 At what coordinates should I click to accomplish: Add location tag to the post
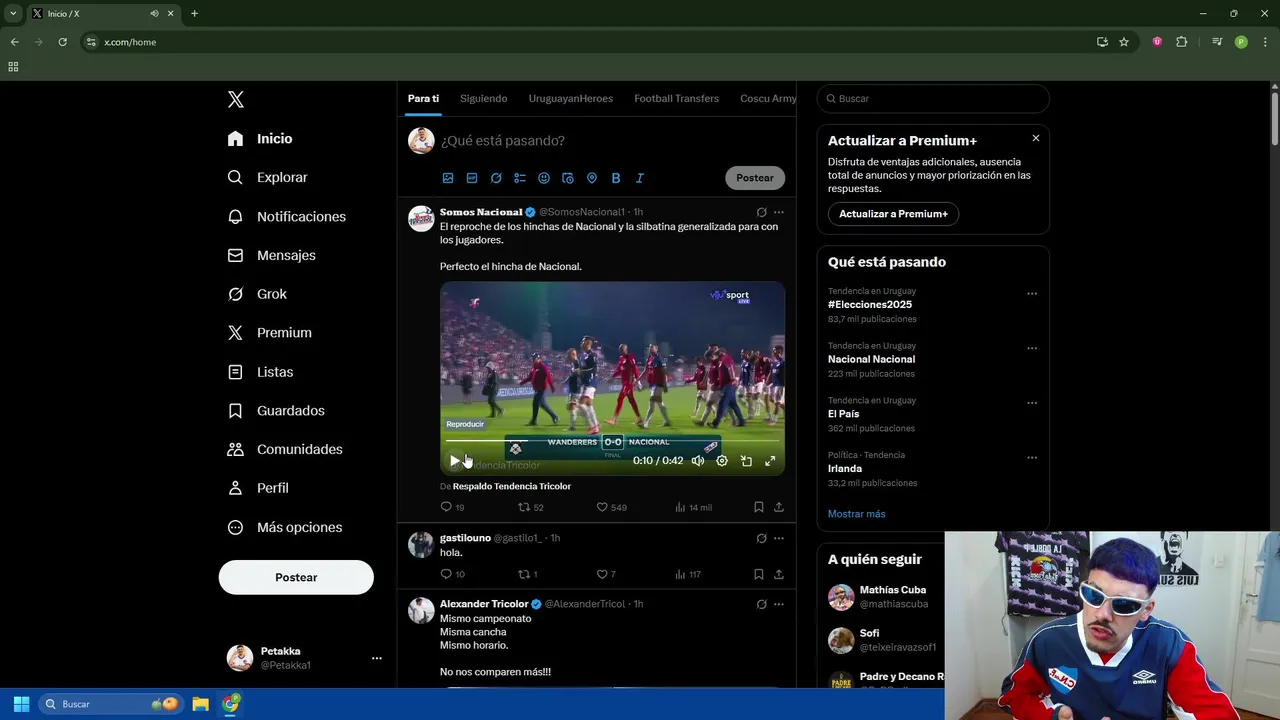[x=592, y=178]
